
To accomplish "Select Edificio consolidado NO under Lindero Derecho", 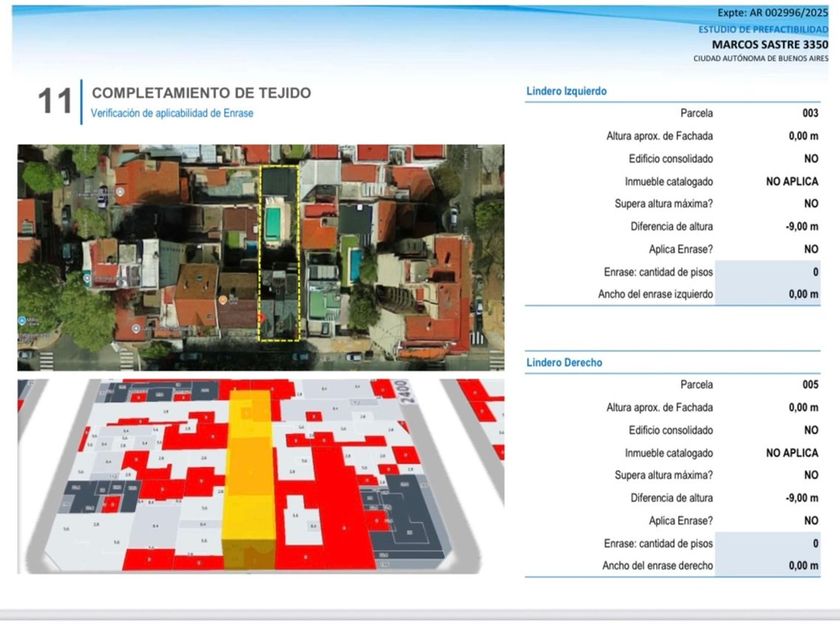I will point(811,430).
